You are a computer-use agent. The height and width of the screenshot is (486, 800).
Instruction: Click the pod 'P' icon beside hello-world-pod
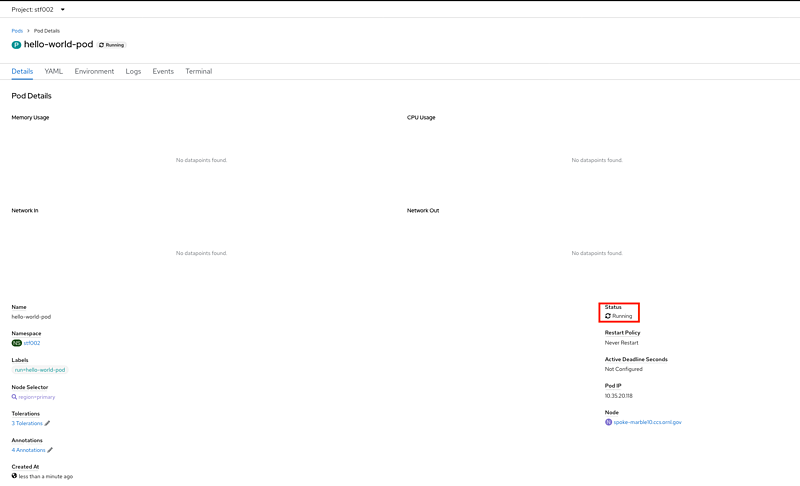coord(16,45)
